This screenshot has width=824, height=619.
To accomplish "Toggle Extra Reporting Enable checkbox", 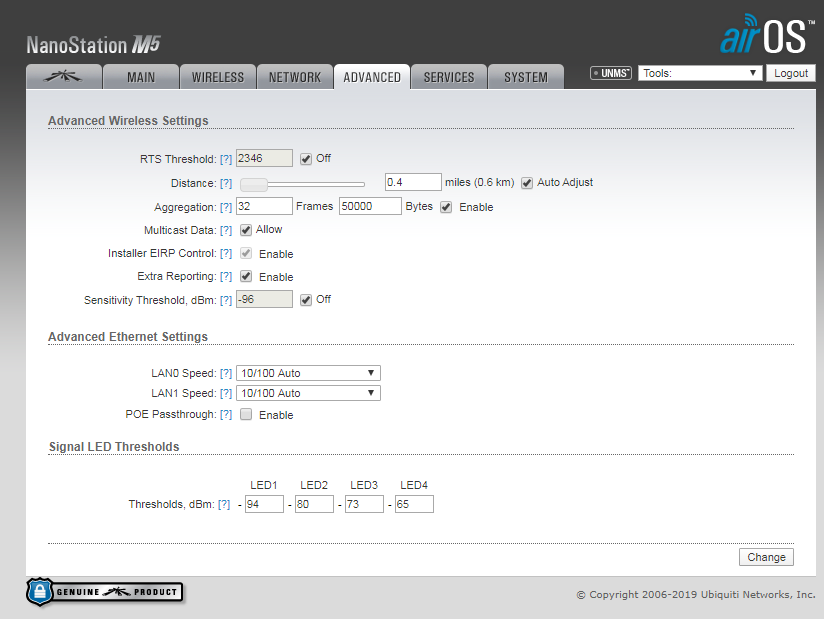I will click(x=246, y=276).
